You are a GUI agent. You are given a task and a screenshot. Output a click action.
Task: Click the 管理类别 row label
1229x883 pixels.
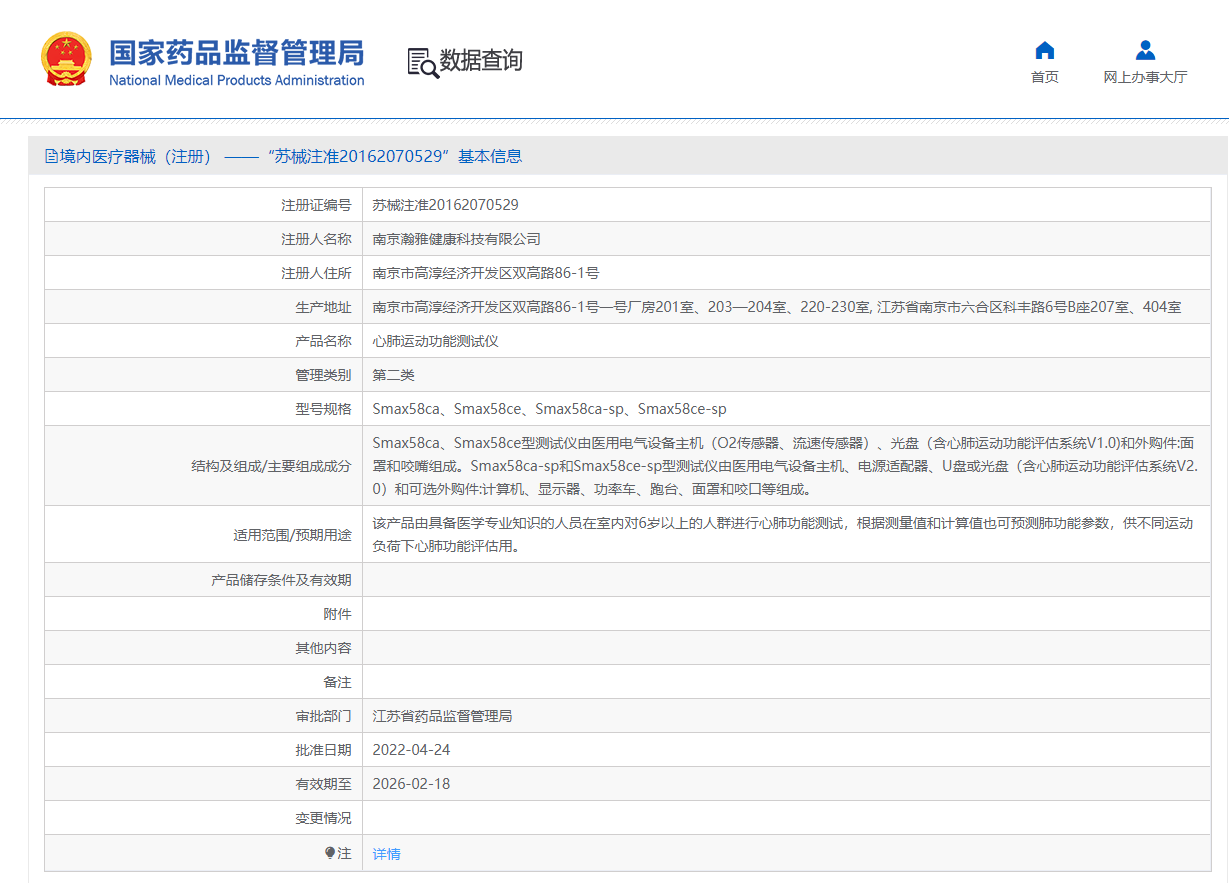coord(323,375)
